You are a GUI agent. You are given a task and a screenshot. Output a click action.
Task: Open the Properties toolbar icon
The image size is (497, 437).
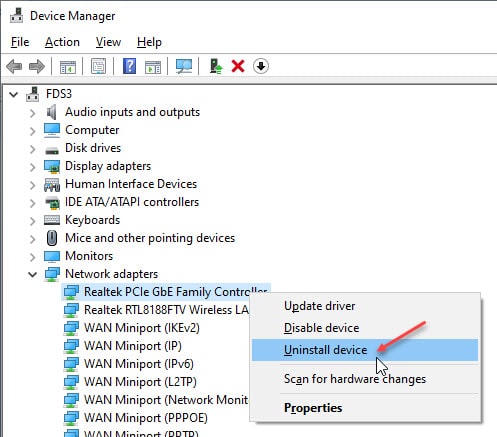pyautogui.click(x=99, y=66)
